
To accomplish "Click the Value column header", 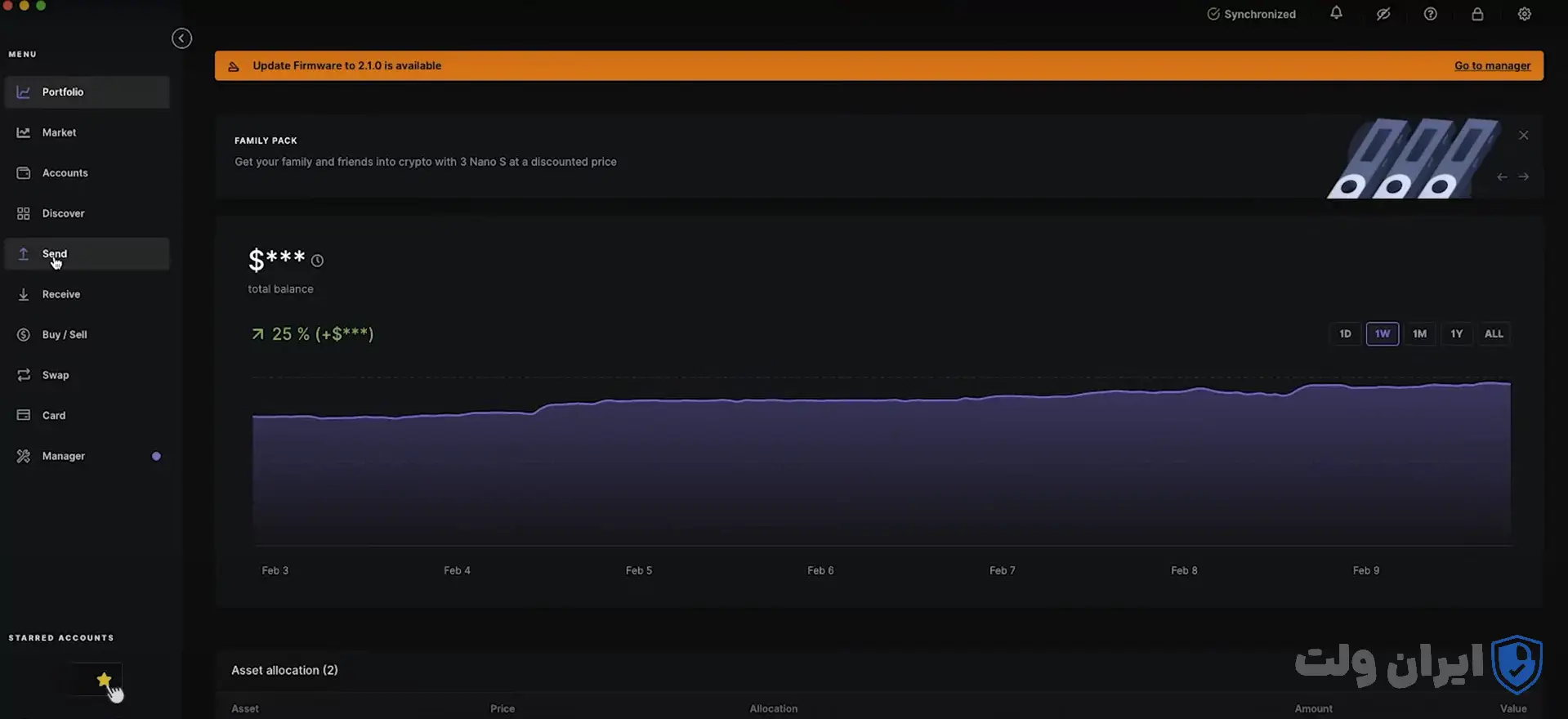I will click(1513, 708).
